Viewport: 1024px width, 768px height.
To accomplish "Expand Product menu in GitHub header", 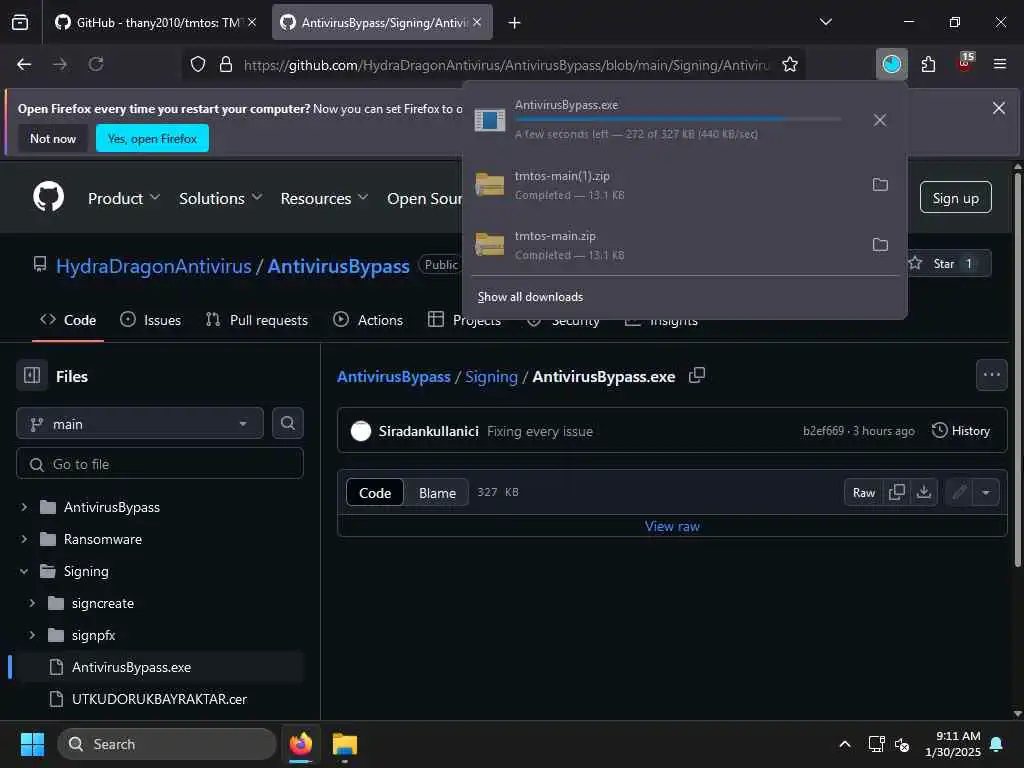I will tap(123, 198).
